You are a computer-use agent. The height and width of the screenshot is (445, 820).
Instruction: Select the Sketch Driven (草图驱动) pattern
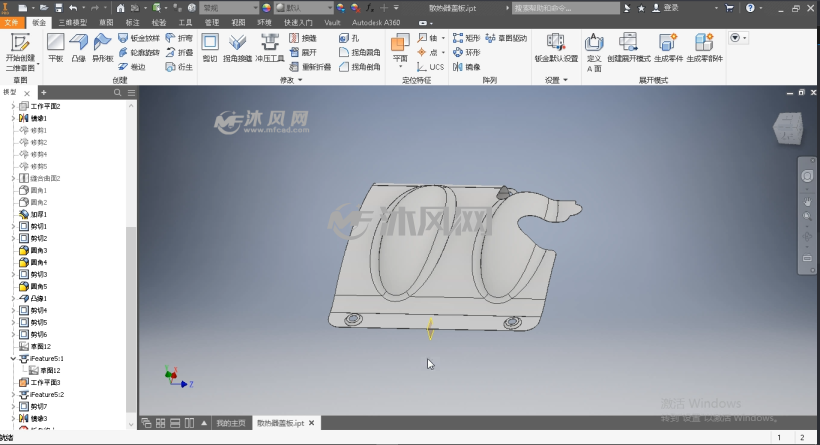coord(506,38)
